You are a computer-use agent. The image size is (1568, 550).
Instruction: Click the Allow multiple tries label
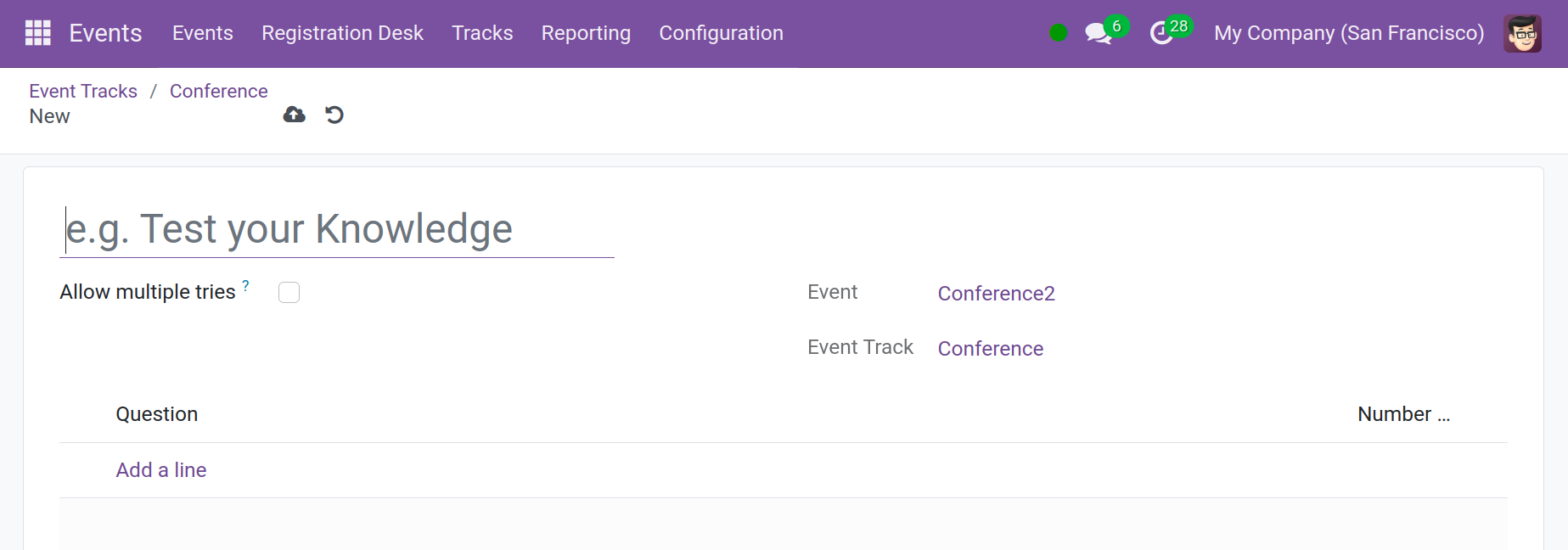148,292
